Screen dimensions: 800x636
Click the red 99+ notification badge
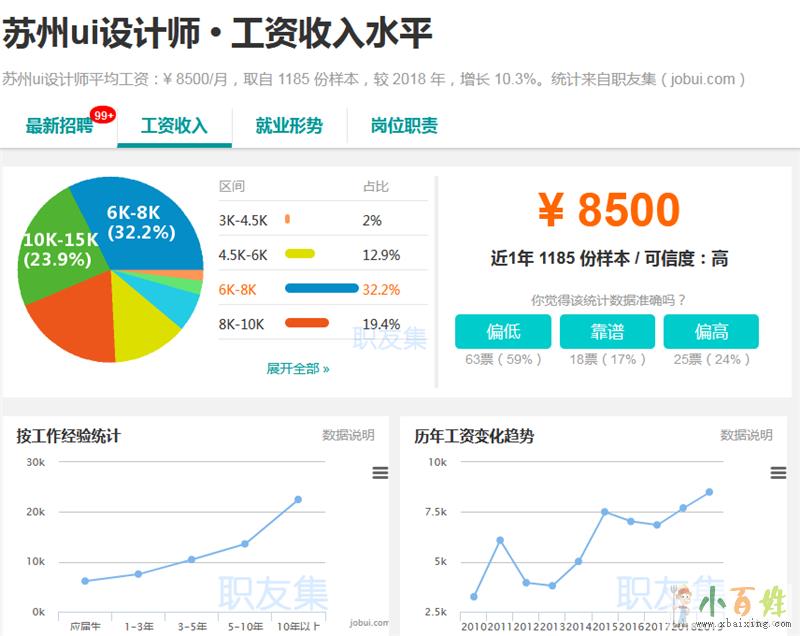coord(103,116)
